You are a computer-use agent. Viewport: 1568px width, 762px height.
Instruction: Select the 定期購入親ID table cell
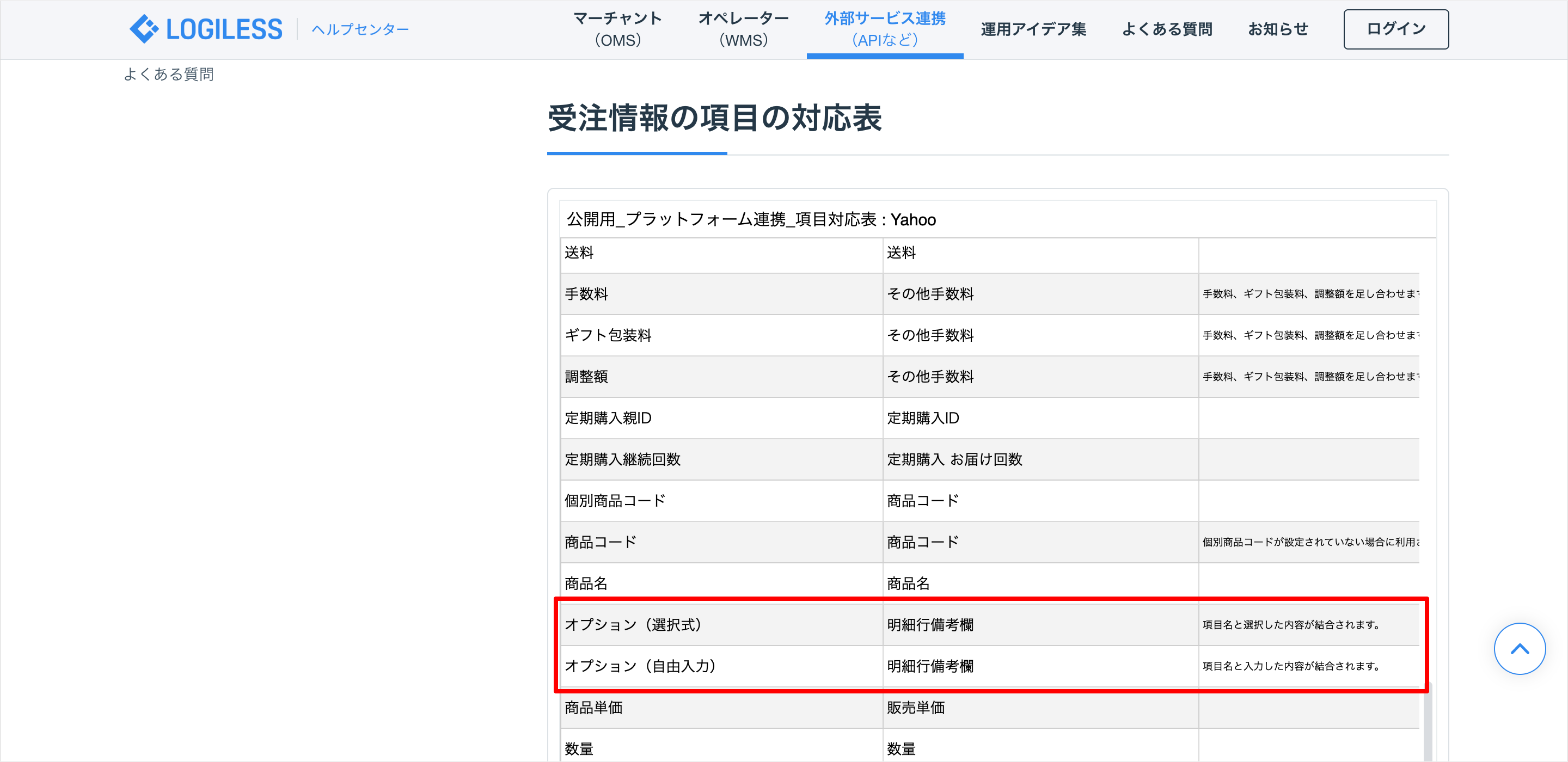(x=608, y=417)
